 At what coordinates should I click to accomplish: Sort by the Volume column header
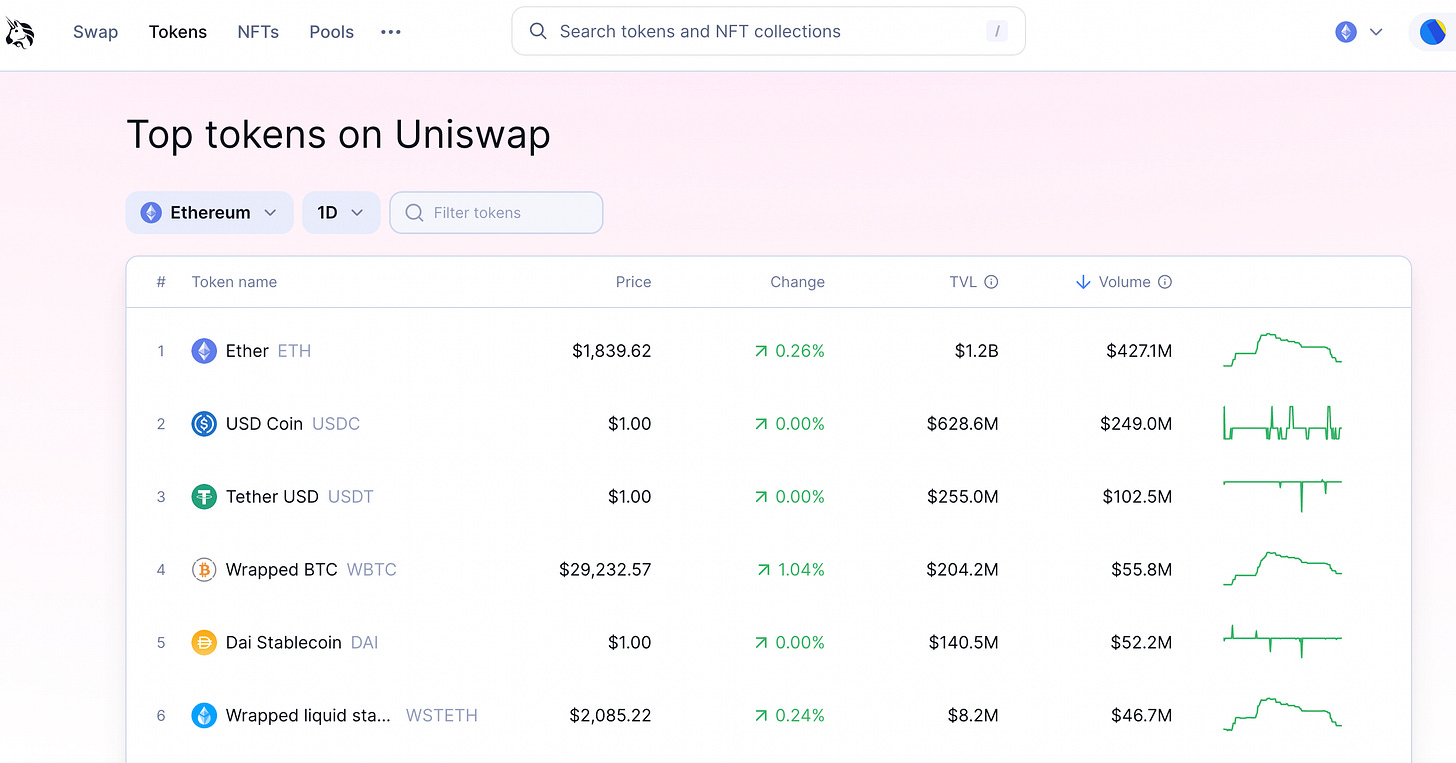coord(1124,282)
